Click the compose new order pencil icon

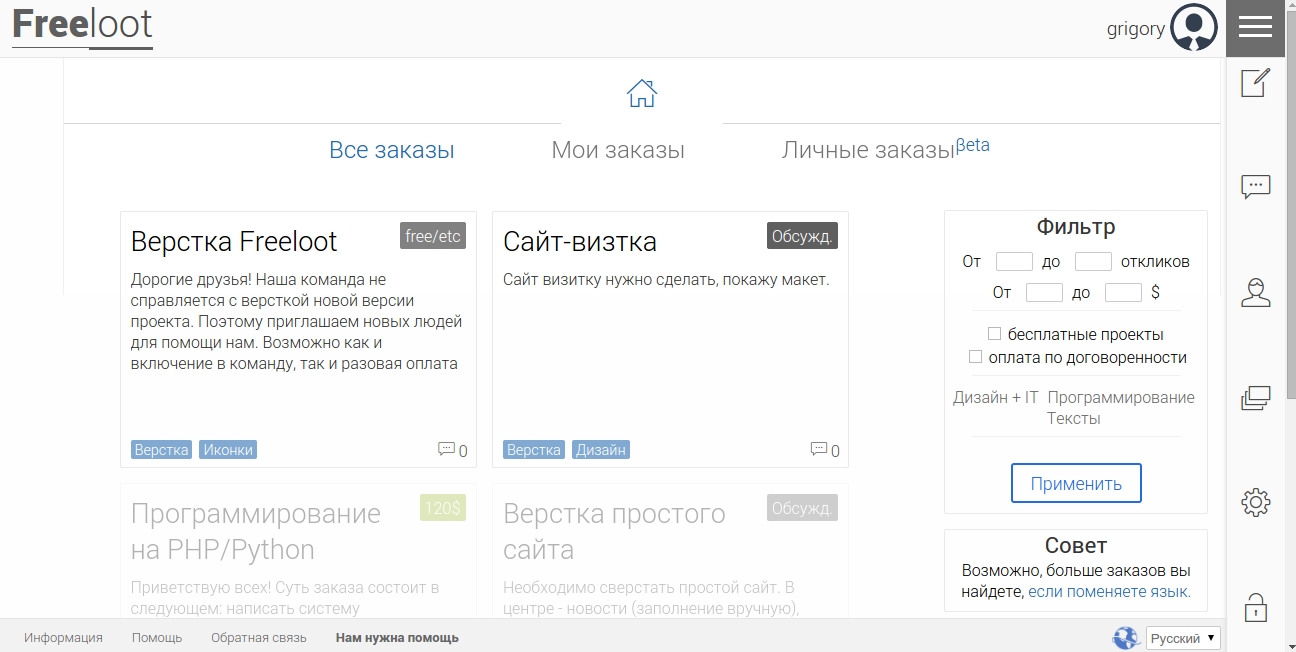coord(1255,83)
